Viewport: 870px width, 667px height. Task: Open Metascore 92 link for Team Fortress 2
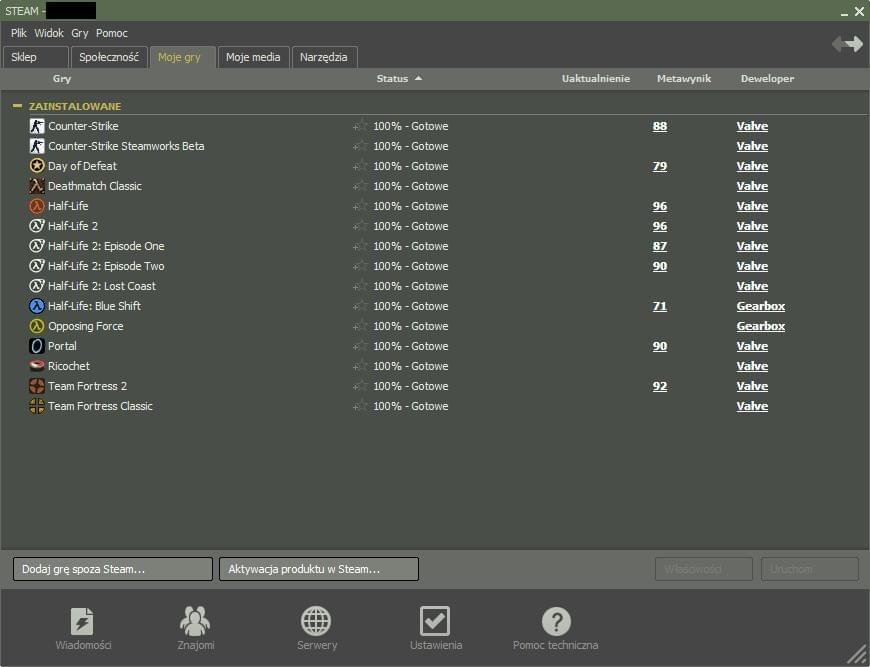(660, 386)
